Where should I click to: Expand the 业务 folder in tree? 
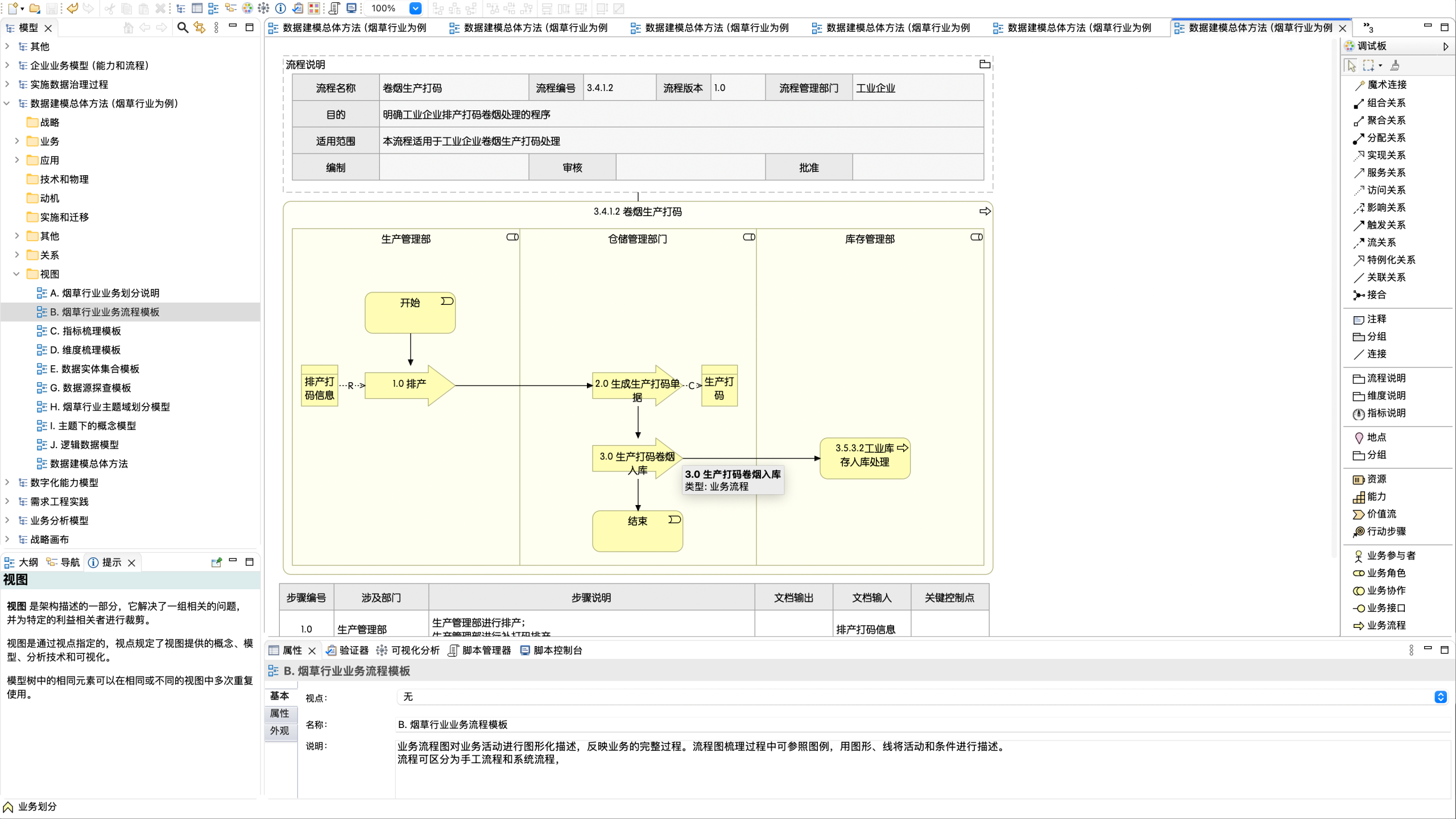point(16,141)
